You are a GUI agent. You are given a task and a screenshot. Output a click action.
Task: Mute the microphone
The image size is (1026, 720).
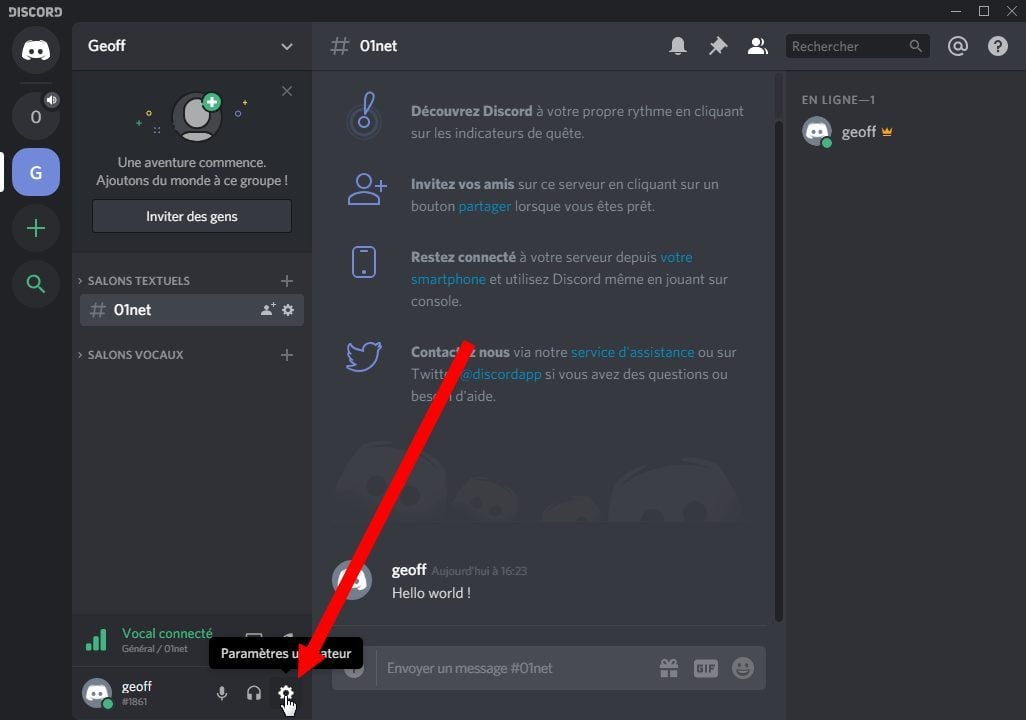(x=222, y=693)
